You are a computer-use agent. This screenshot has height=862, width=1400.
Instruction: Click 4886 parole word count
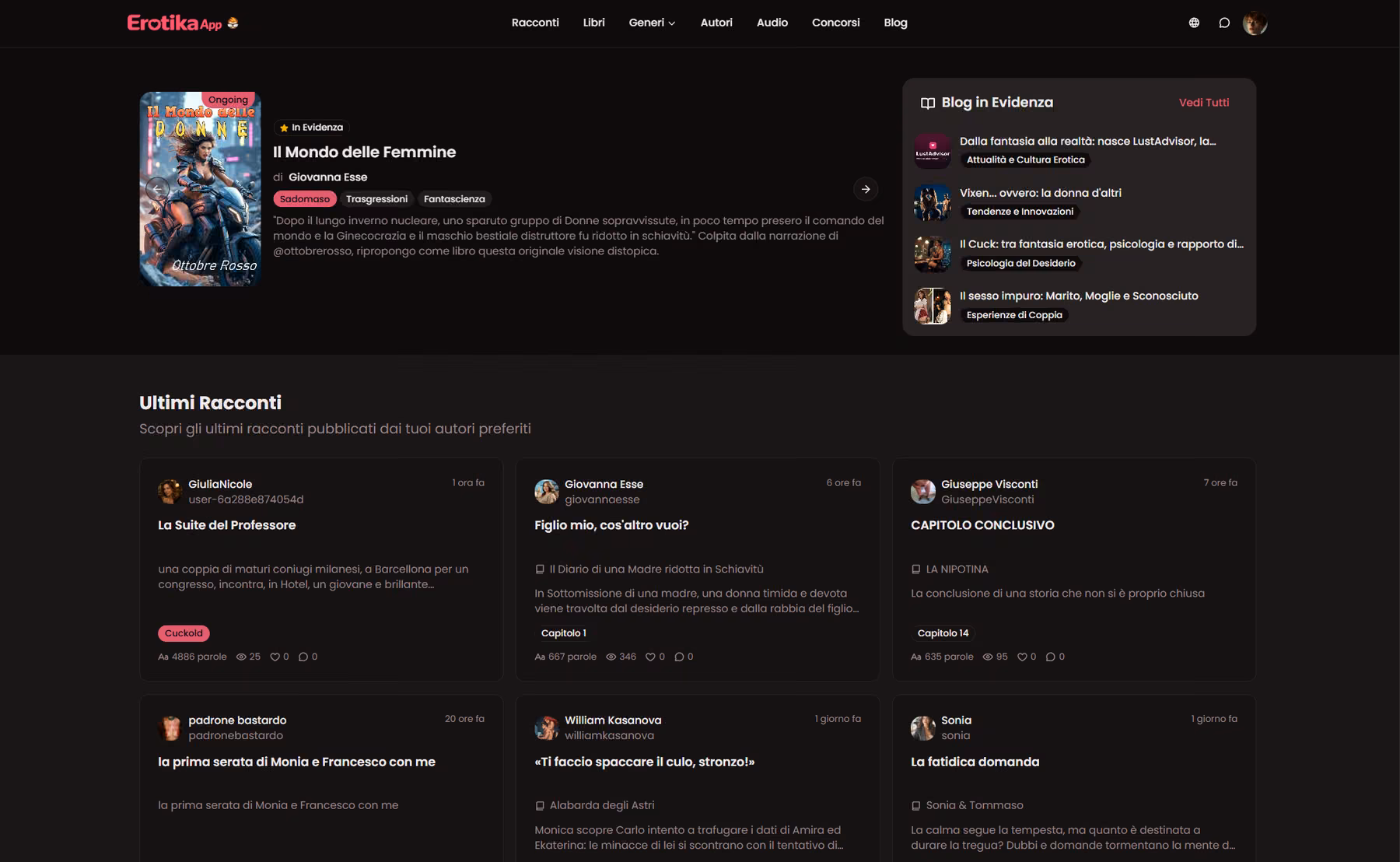click(192, 657)
